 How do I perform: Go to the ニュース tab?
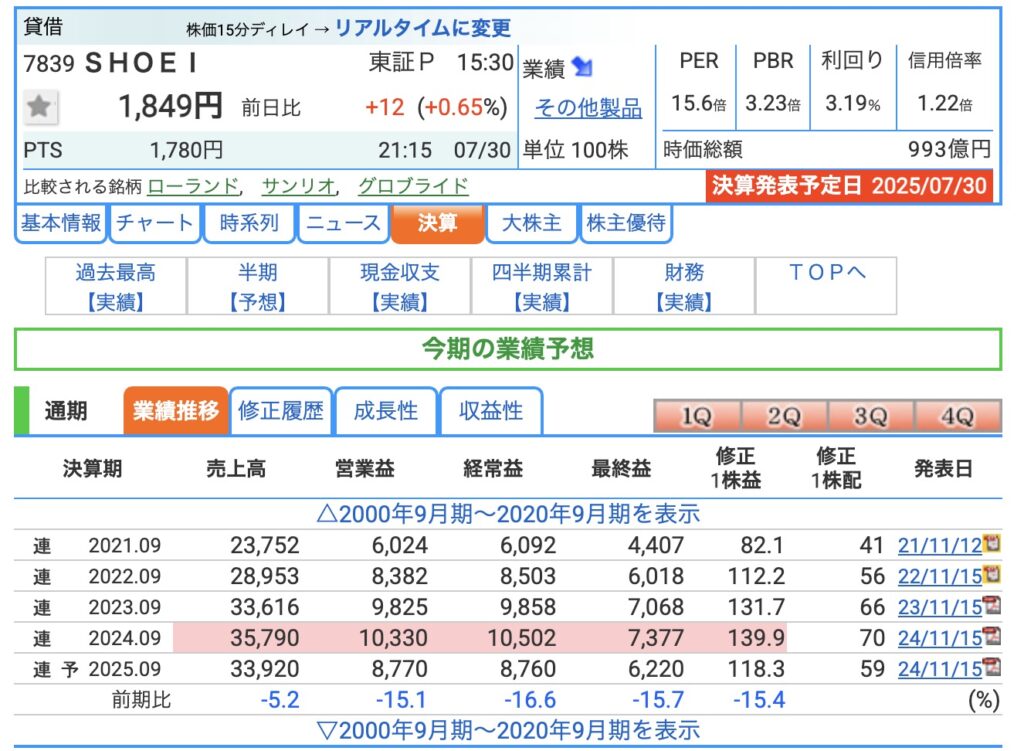point(343,223)
